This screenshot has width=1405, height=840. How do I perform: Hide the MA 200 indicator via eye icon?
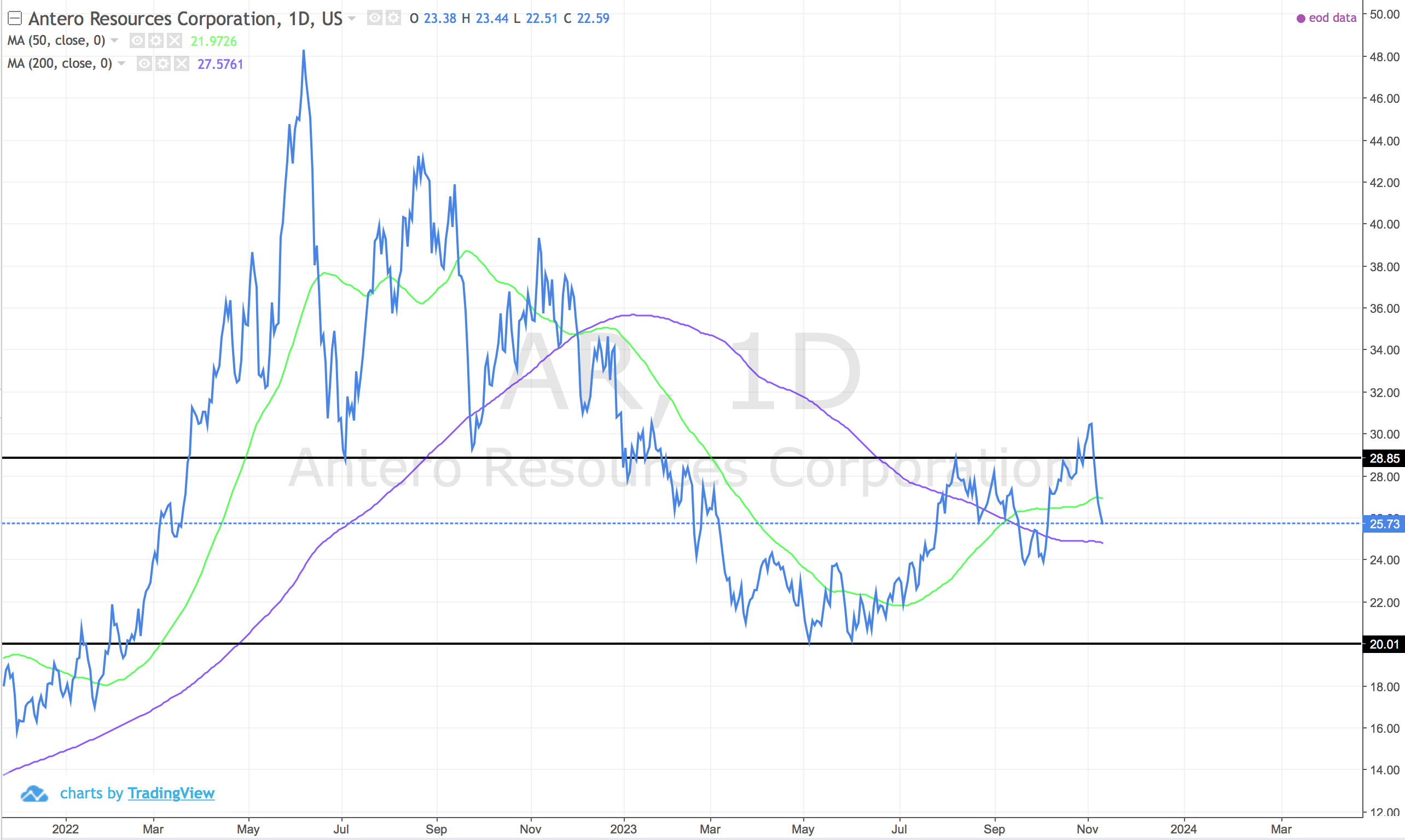click(144, 63)
